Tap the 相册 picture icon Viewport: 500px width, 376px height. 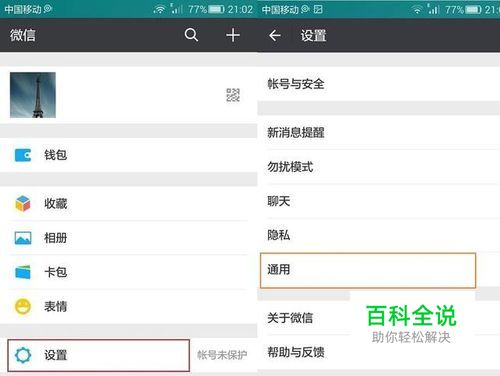[23, 238]
